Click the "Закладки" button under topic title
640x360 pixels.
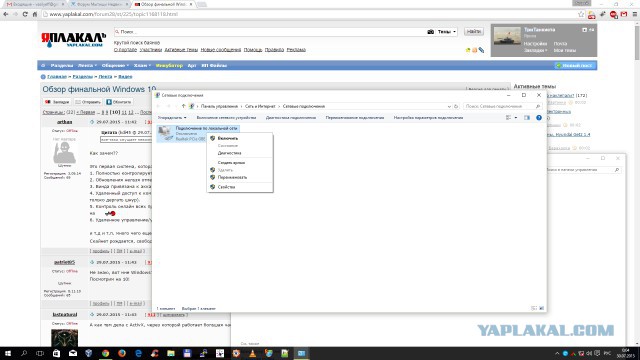57,102
